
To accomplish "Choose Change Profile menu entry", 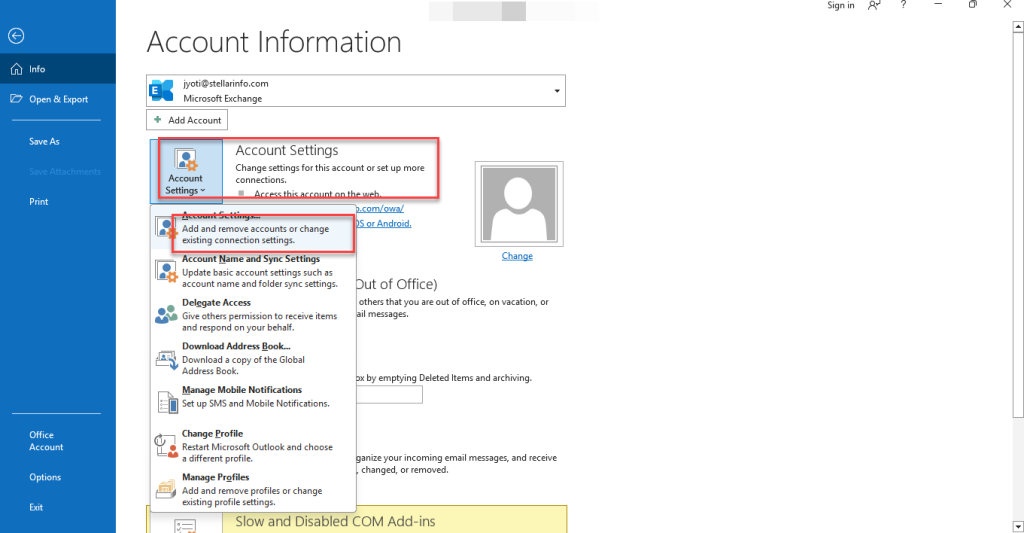I will coord(253,445).
